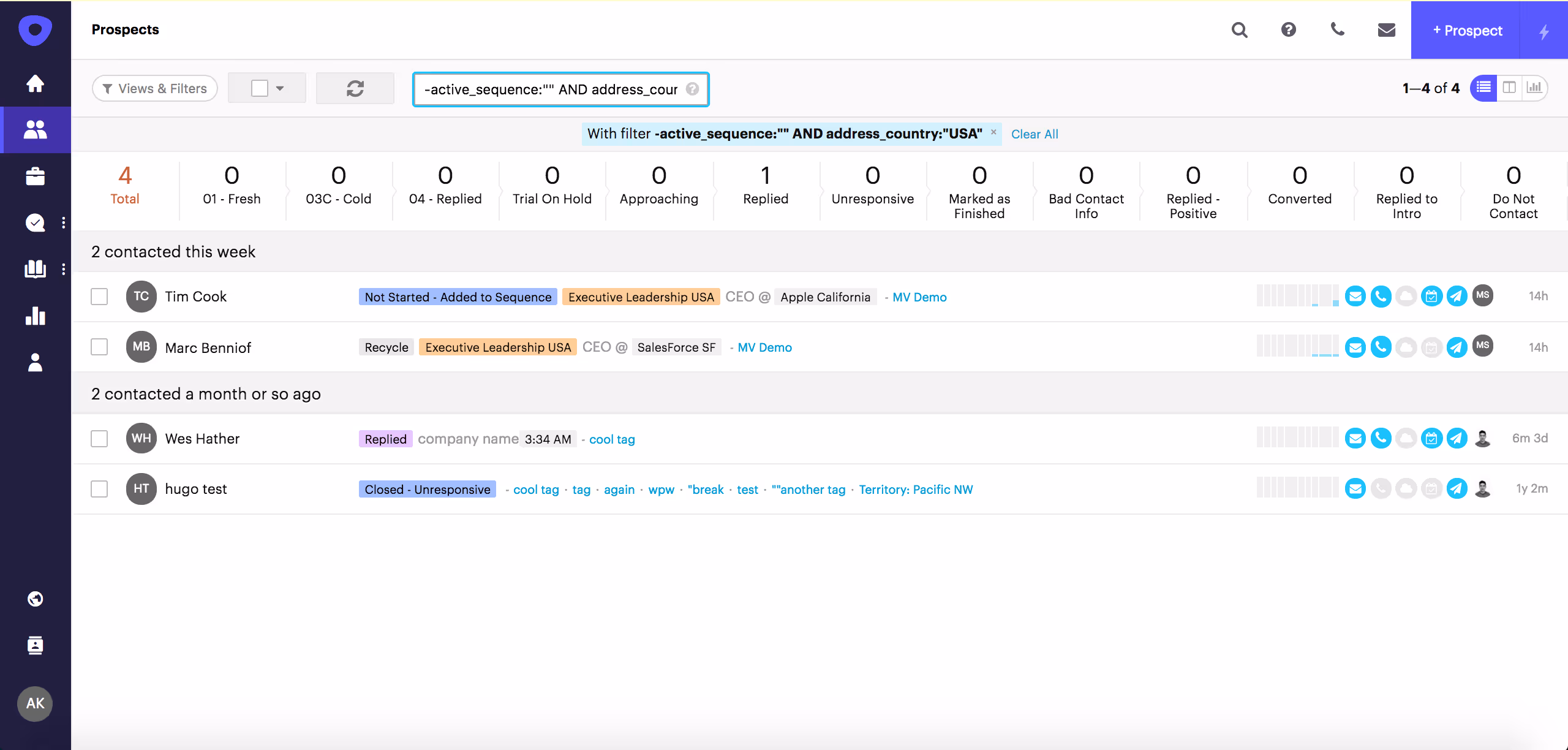Click the refresh list button
Screen dimensions: 1568x750
pyautogui.click(x=355, y=89)
